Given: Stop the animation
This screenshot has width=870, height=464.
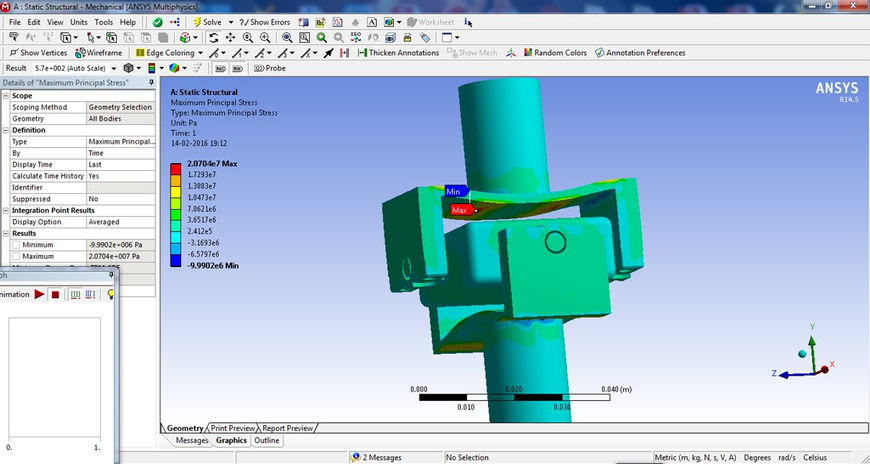Looking at the screenshot, I should click(x=55, y=295).
